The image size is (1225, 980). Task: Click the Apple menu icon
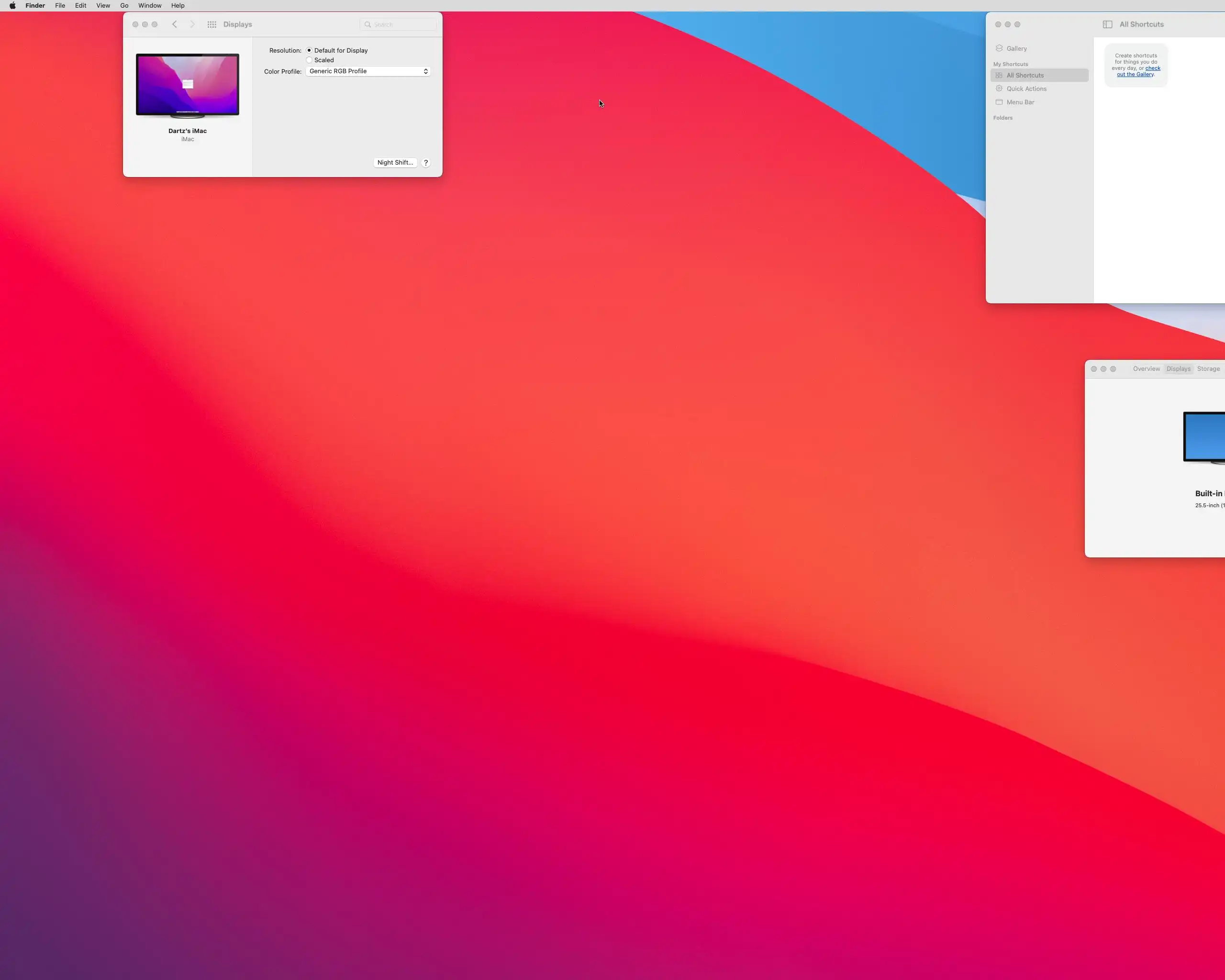[12, 6]
